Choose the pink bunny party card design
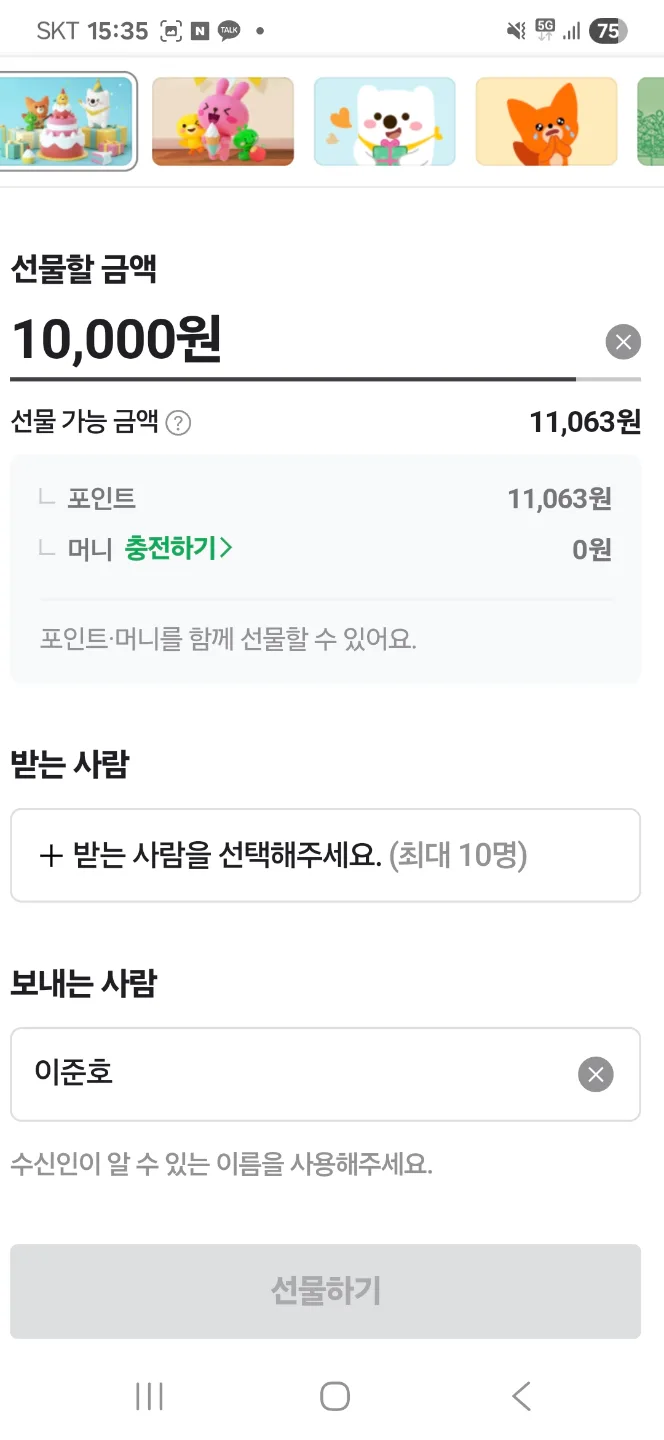664x1440 pixels. (223, 121)
